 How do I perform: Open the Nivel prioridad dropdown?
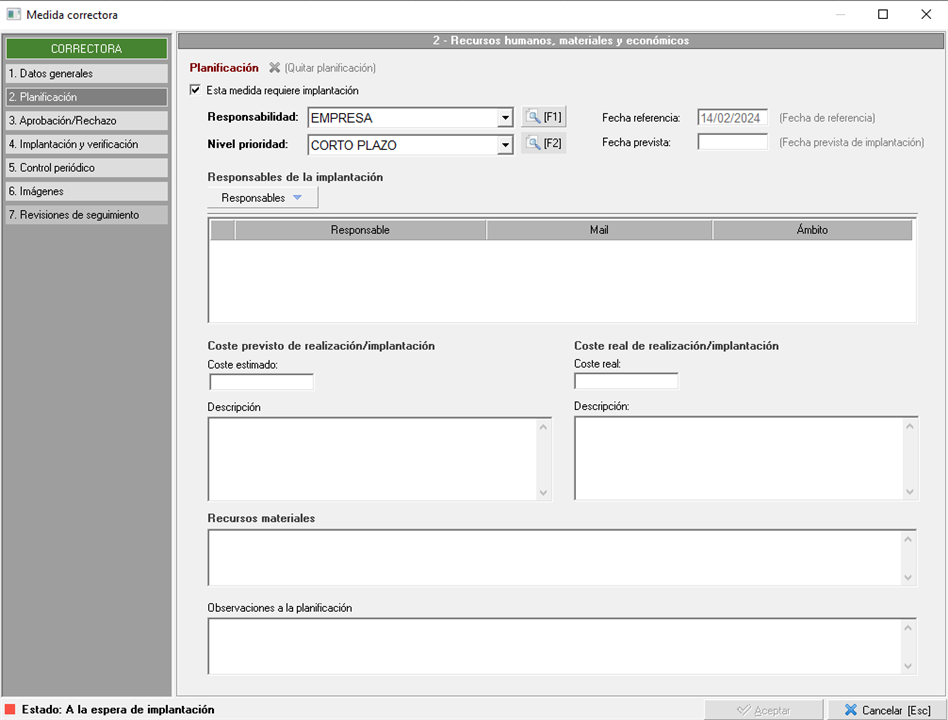pos(505,145)
